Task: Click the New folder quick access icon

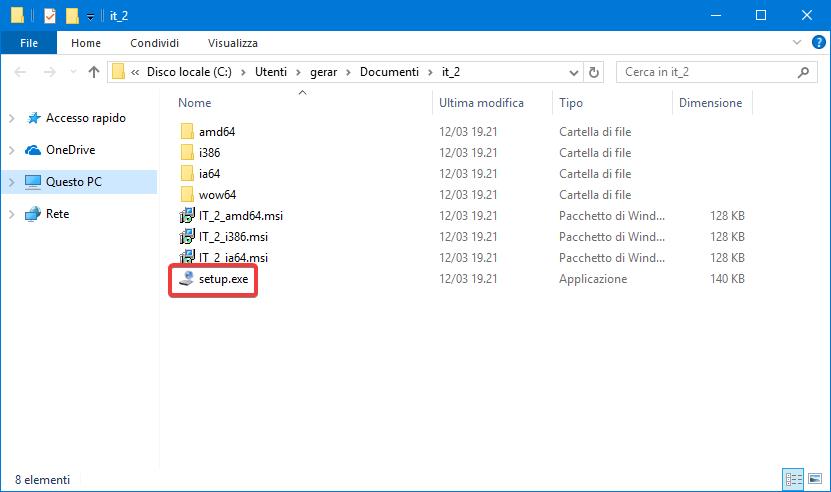Action: coord(72,16)
